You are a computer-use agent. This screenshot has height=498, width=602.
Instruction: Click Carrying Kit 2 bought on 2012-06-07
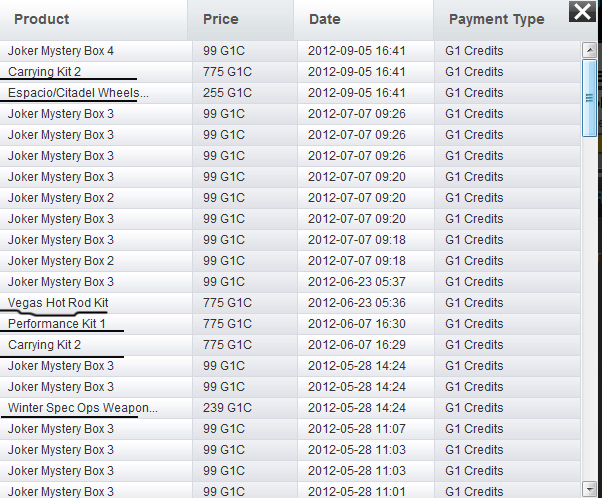tap(44, 345)
